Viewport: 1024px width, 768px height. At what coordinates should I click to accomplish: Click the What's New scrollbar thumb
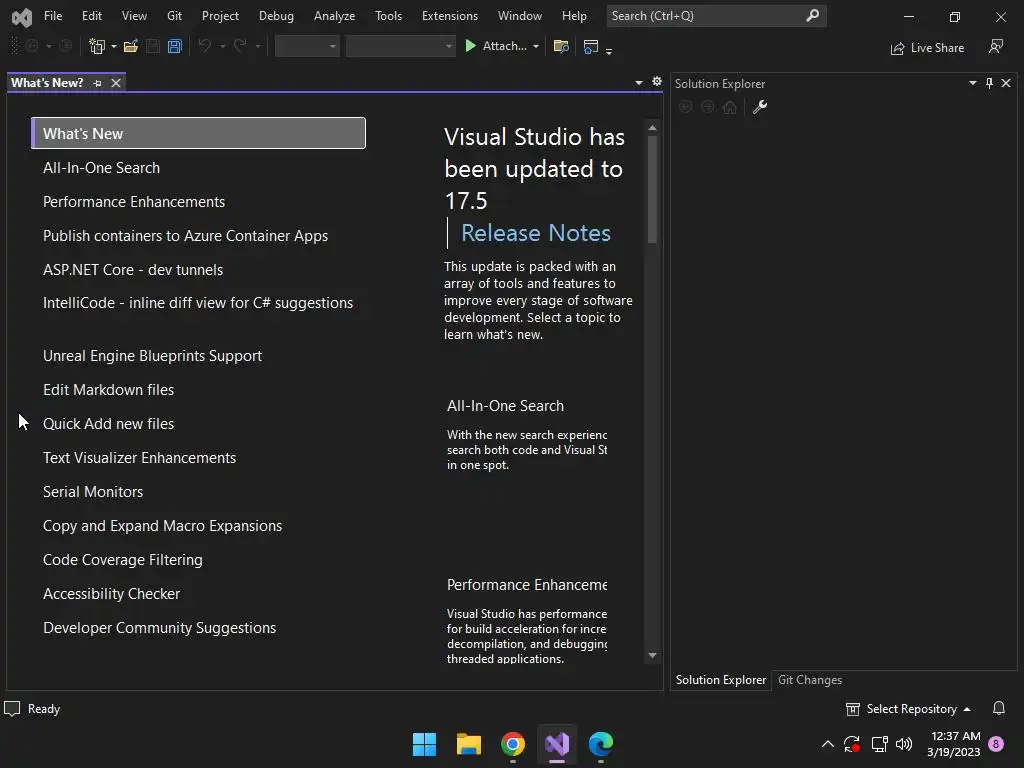(x=652, y=189)
